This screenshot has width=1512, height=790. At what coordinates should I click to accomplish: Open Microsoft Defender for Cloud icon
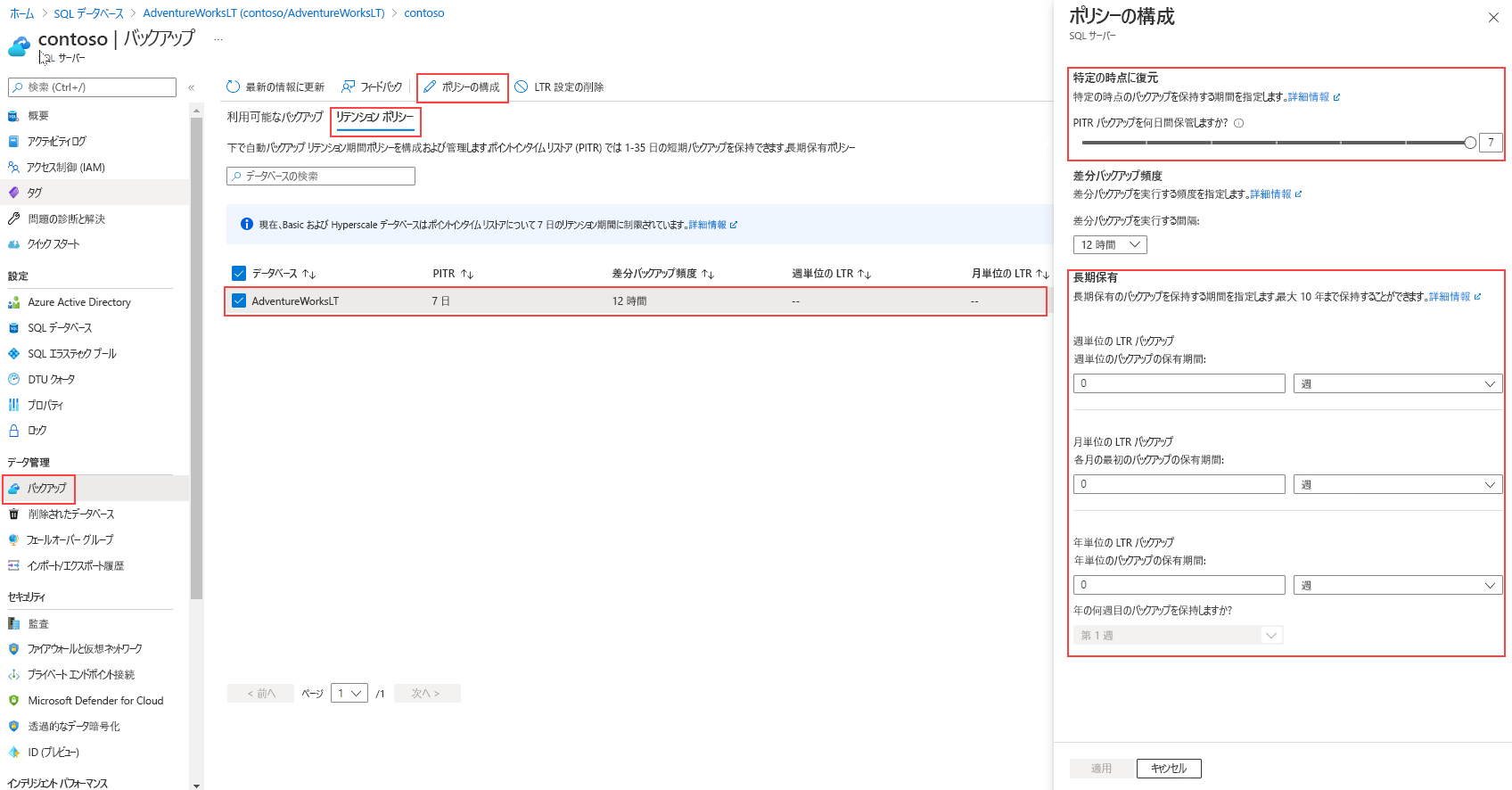[x=13, y=701]
